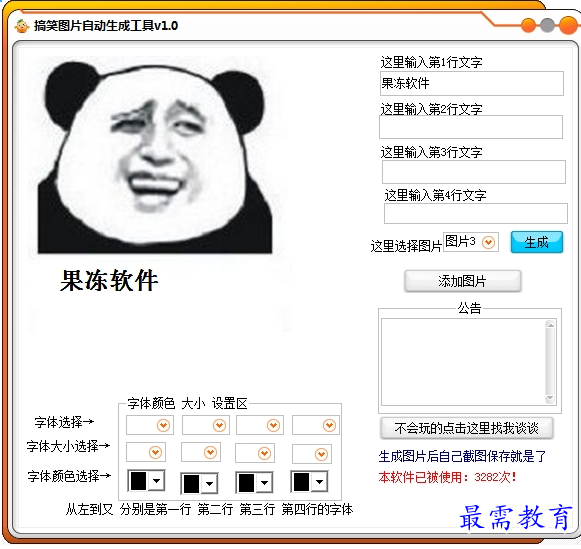Click the blue 生成图片后自己截图保存就是了 hint text
The image size is (581, 549).
click(x=462, y=456)
